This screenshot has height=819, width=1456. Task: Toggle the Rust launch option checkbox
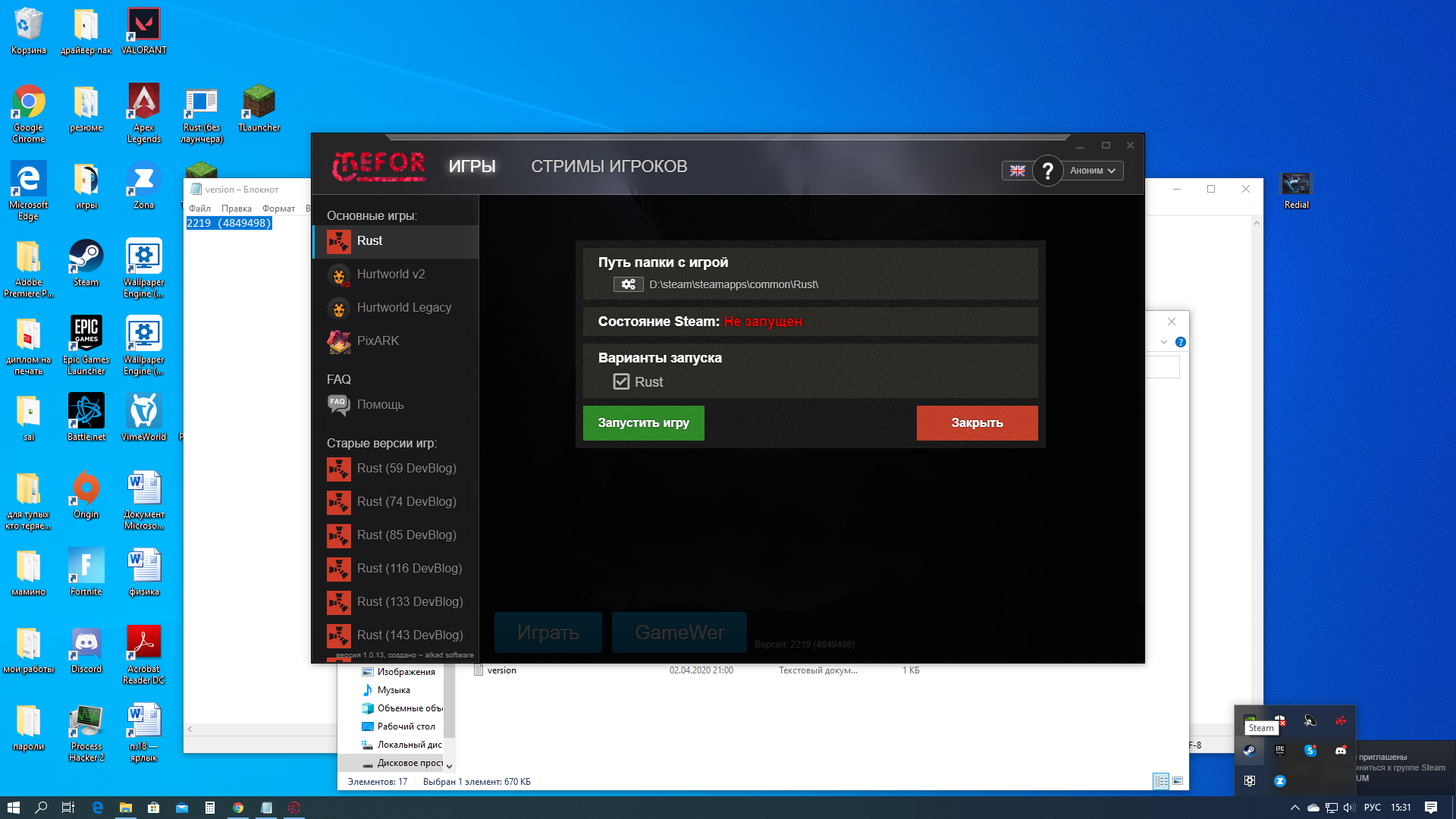coord(621,381)
